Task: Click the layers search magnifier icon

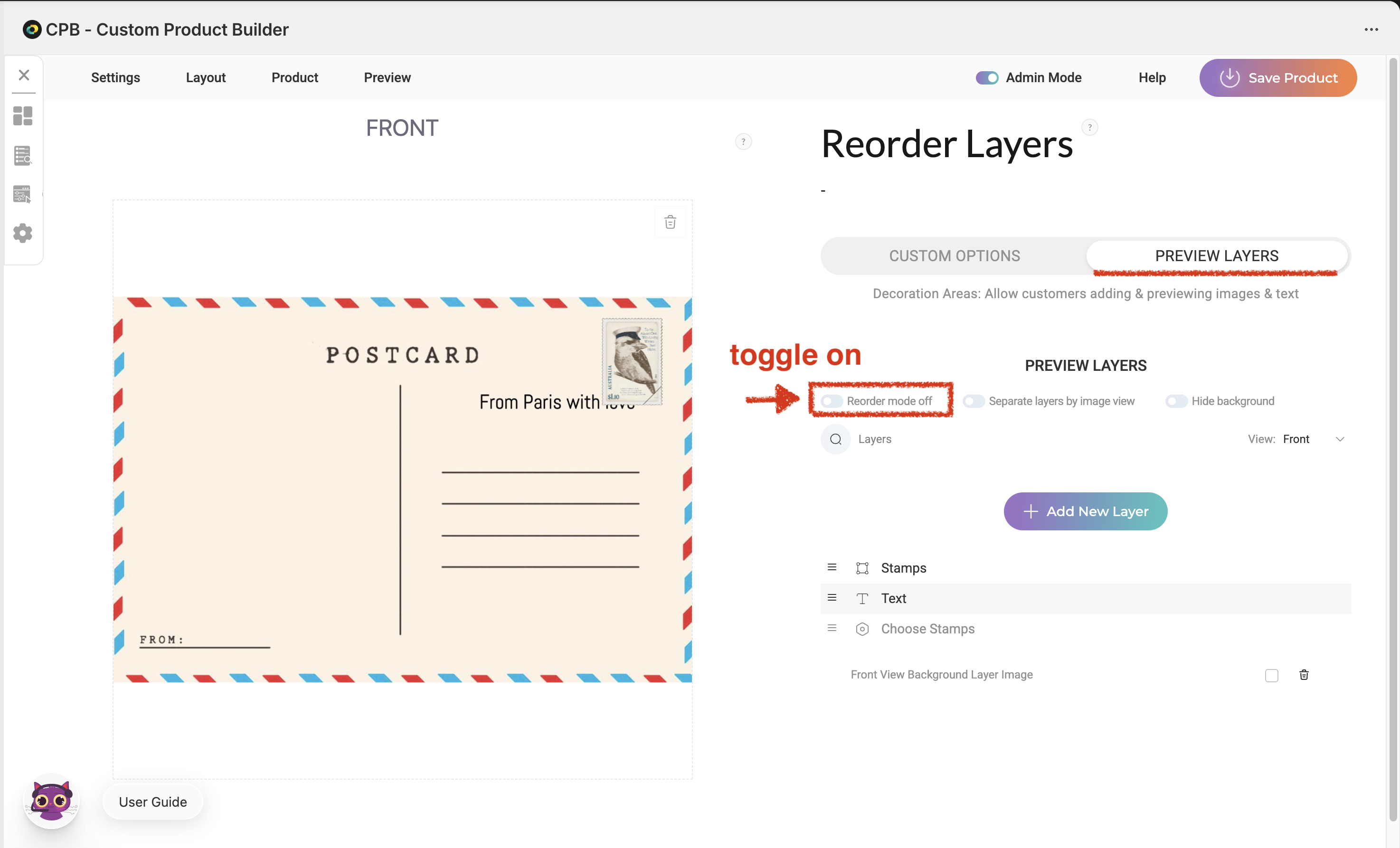Action: [x=835, y=439]
